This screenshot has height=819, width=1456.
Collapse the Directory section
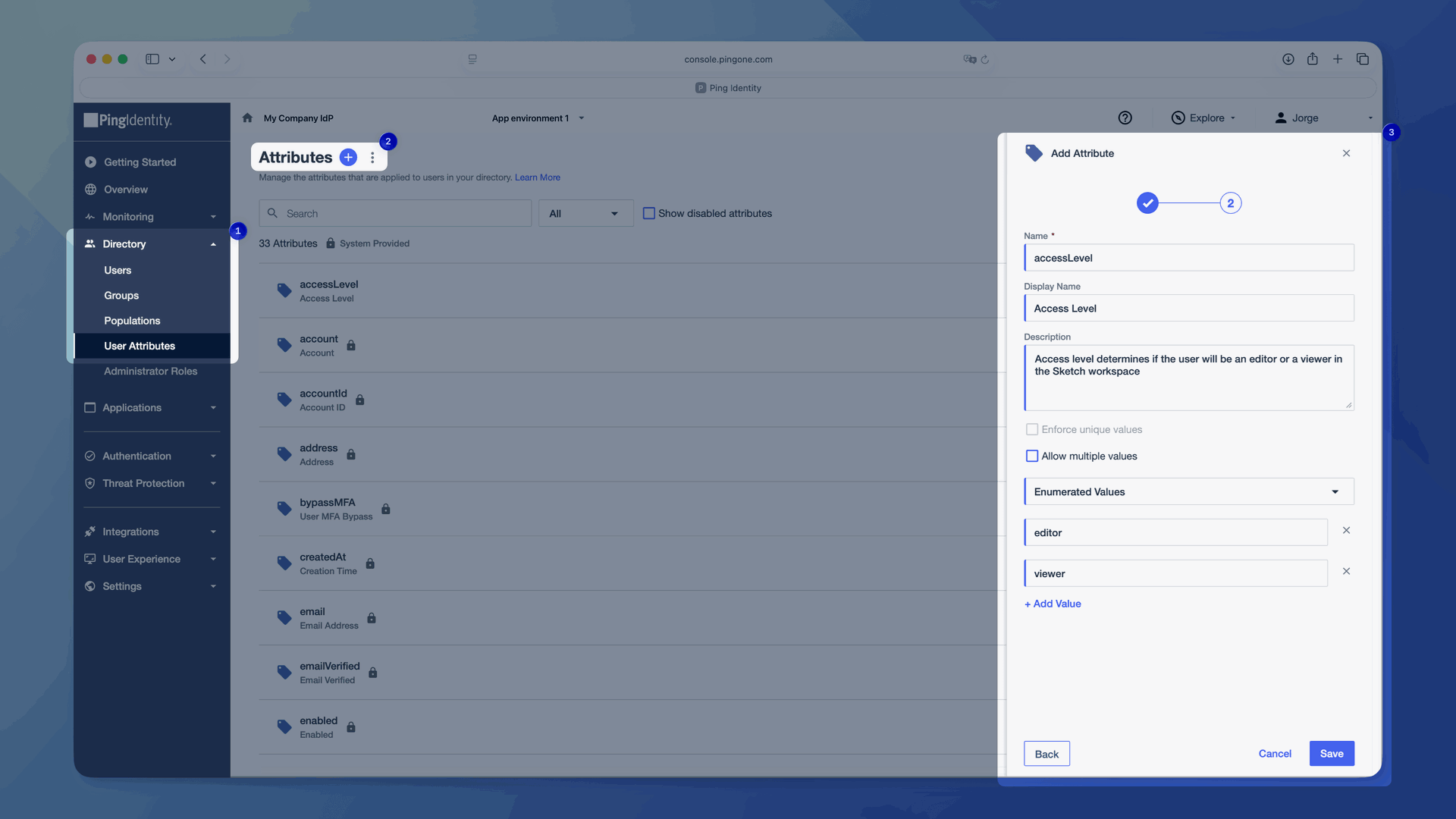coord(152,243)
